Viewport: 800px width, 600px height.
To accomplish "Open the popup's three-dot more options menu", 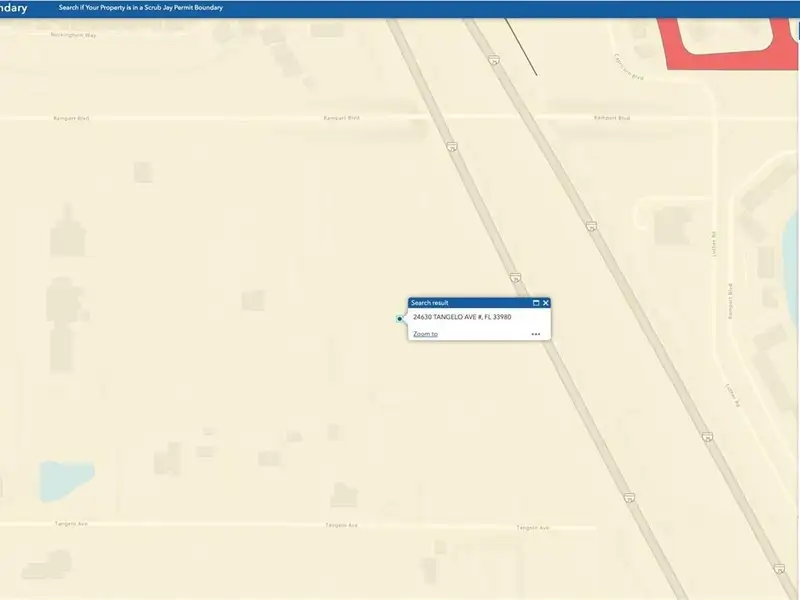I will (536, 334).
